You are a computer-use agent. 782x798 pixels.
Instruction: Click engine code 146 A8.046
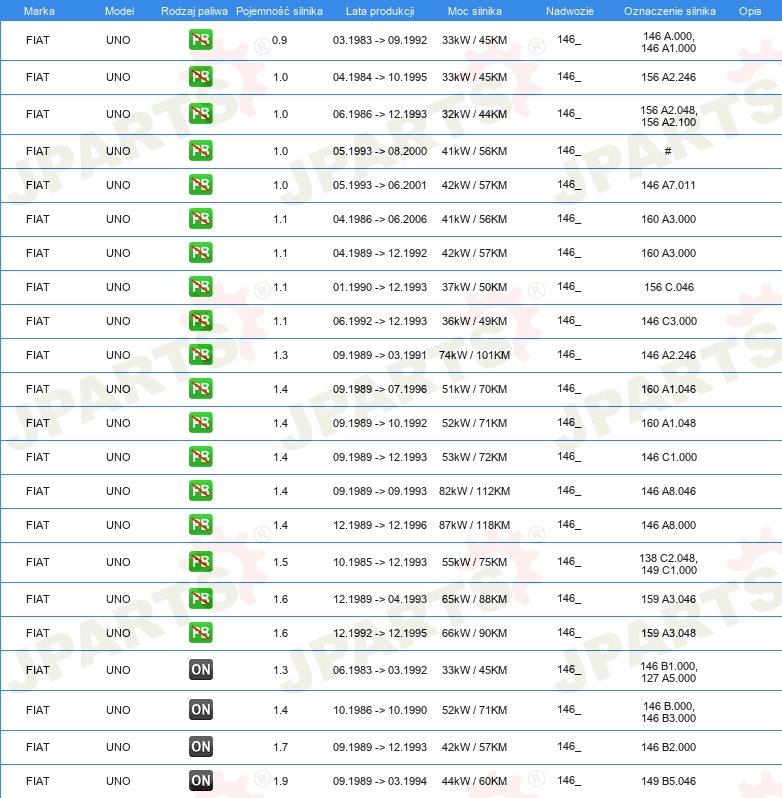click(669, 491)
